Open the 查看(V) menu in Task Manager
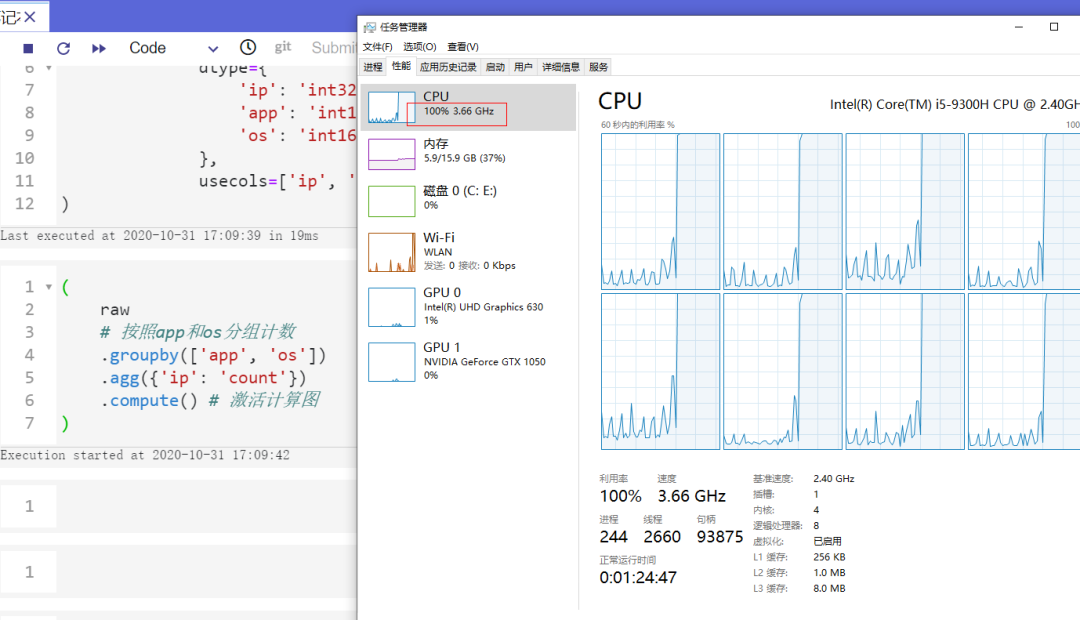Viewport: 1080px width, 620px height. (x=463, y=47)
